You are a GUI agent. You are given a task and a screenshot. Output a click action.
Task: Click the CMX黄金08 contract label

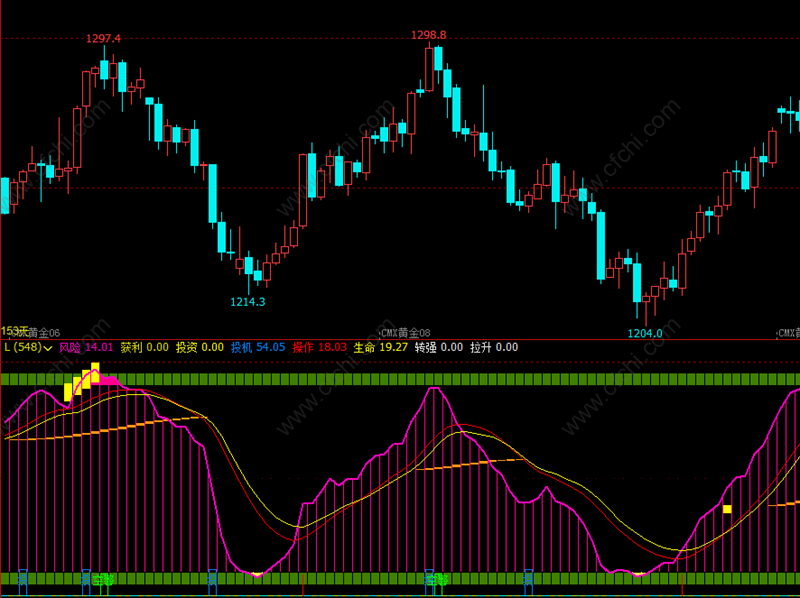(406, 333)
